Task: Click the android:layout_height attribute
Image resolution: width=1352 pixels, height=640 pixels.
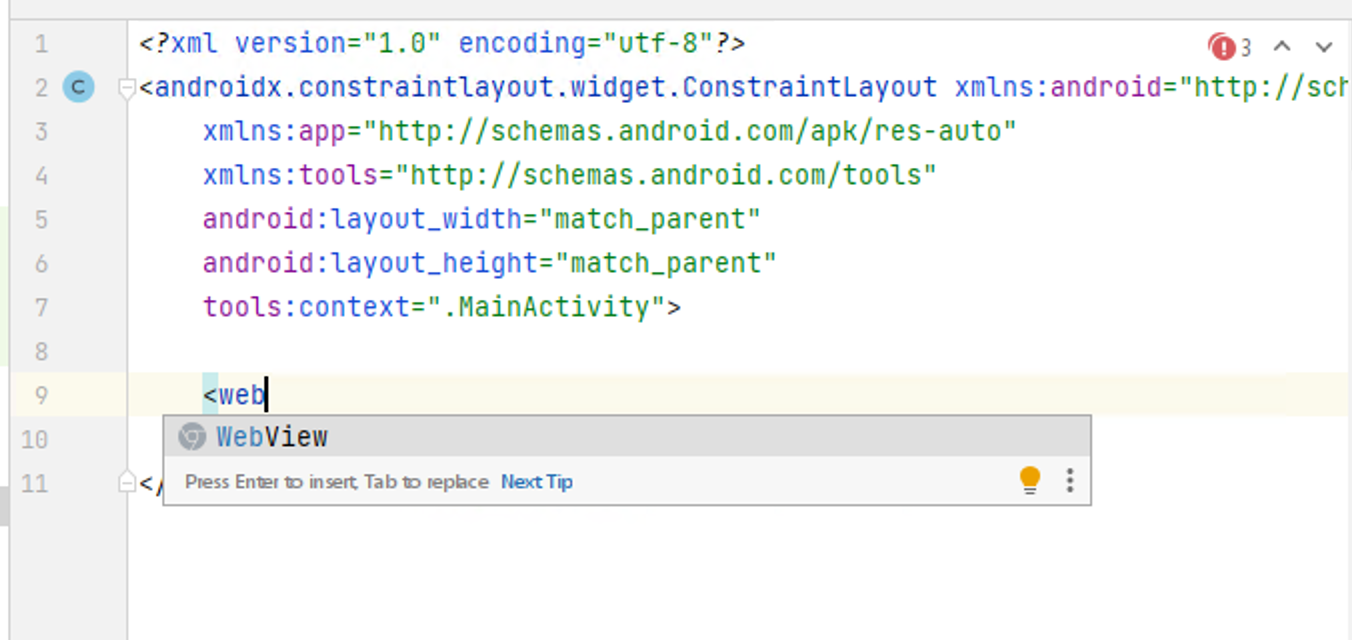Action: [x=370, y=263]
